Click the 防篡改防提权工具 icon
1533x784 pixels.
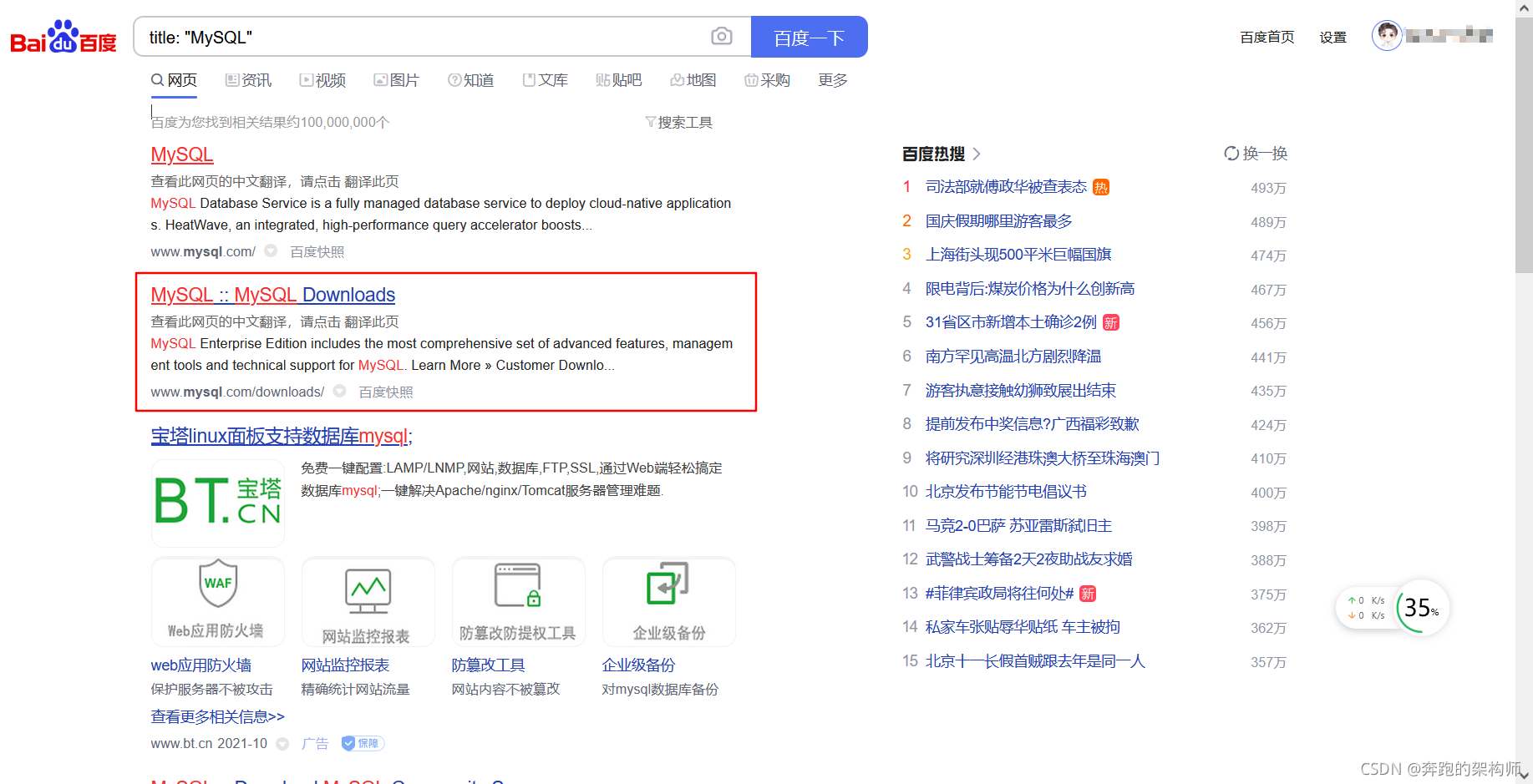click(x=519, y=601)
